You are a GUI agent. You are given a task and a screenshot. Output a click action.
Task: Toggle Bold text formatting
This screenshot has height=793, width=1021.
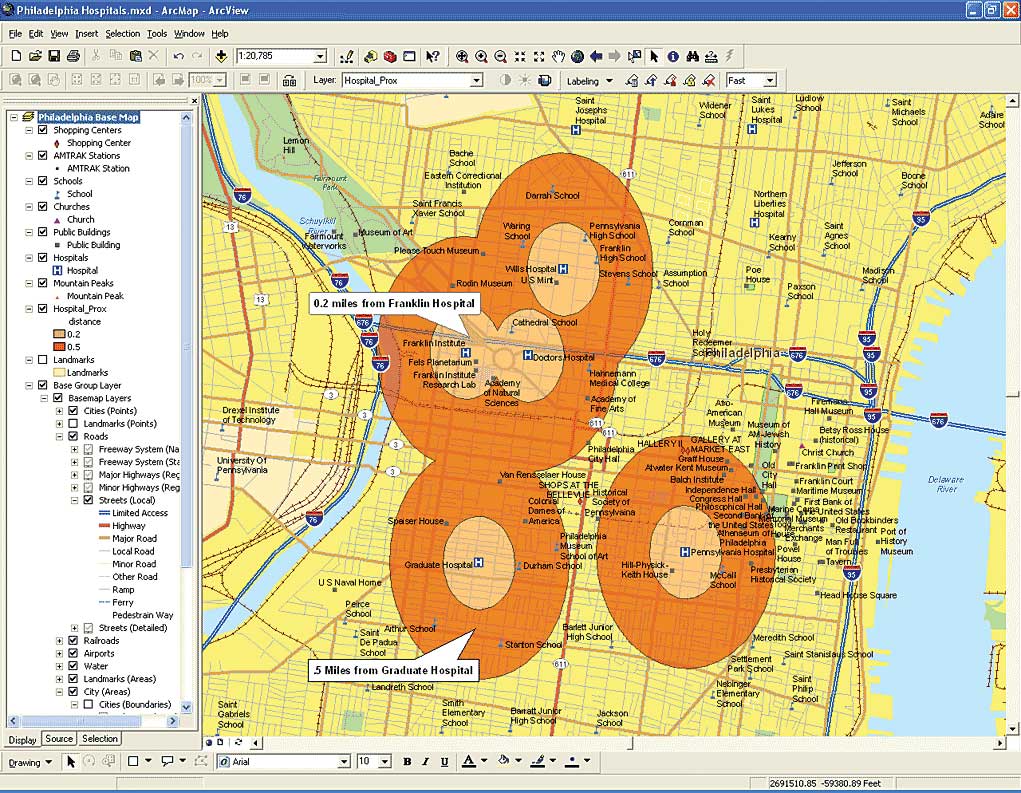(x=407, y=762)
